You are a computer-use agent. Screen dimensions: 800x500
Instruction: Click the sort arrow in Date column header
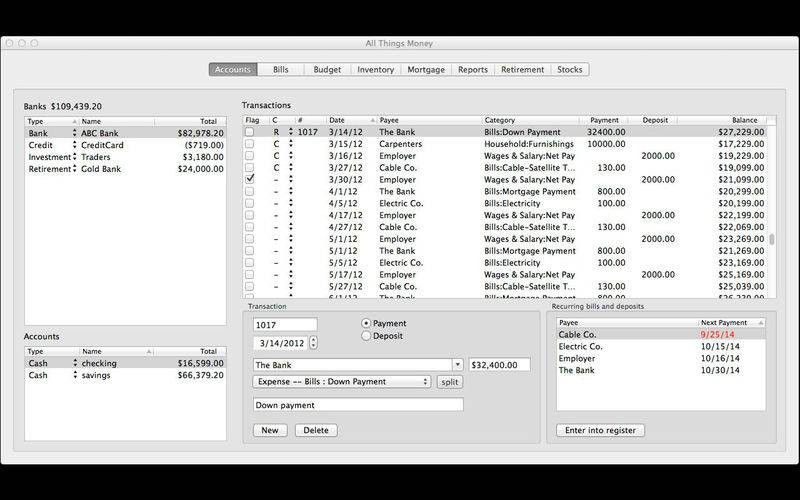[x=373, y=120]
